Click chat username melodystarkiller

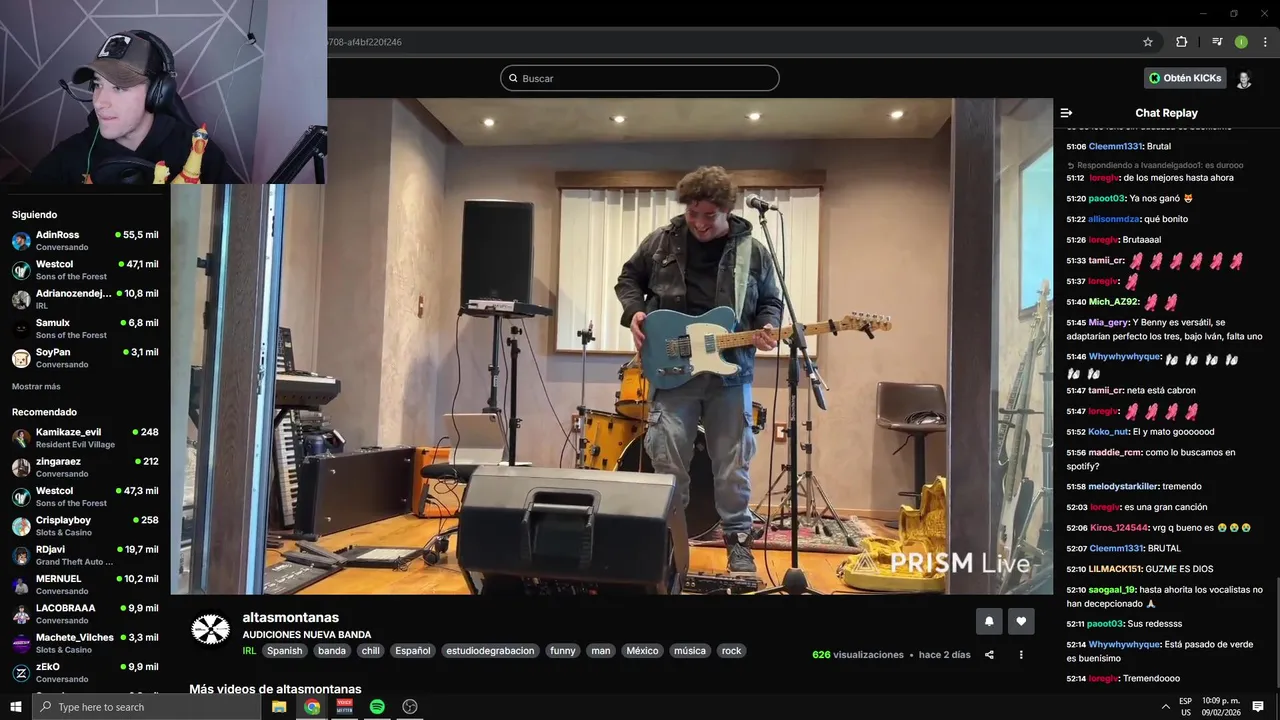pyautogui.click(x=1123, y=486)
